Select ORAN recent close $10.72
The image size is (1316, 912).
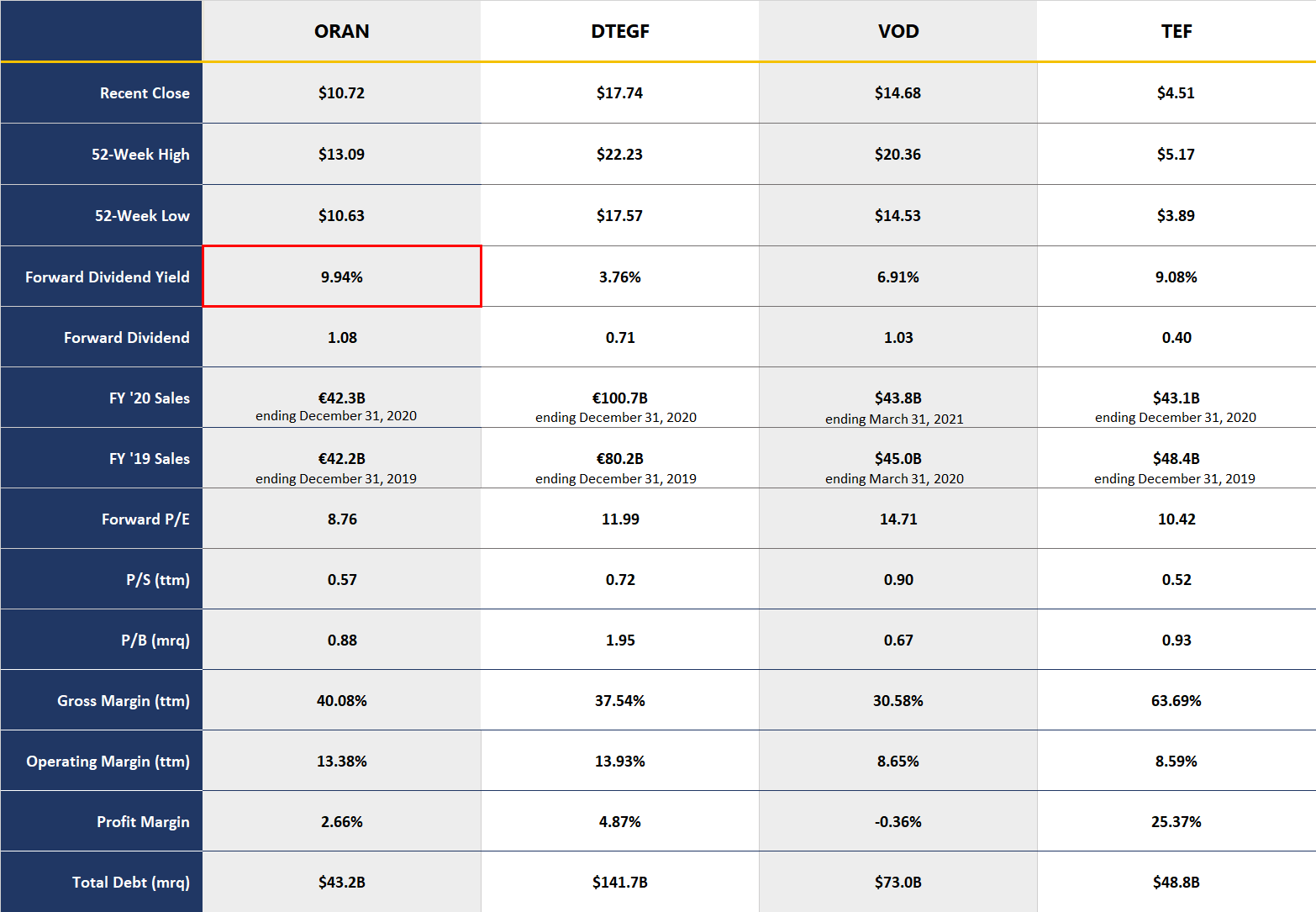[x=341, y=93]
